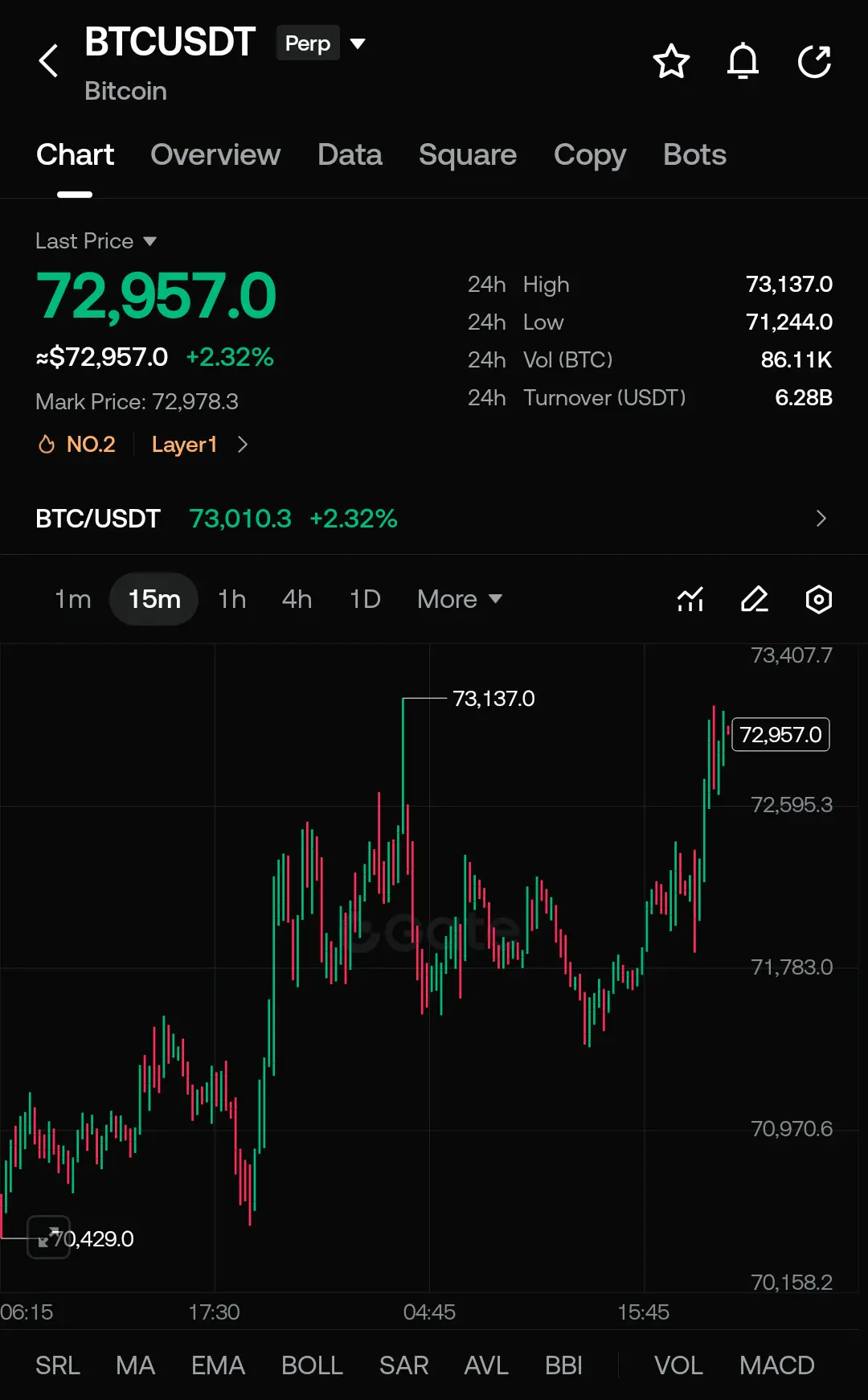Open BTC/USDT spot row chevron
Image resolution: width=868 pixels, height=1400 pixels.
pos(821,519)
